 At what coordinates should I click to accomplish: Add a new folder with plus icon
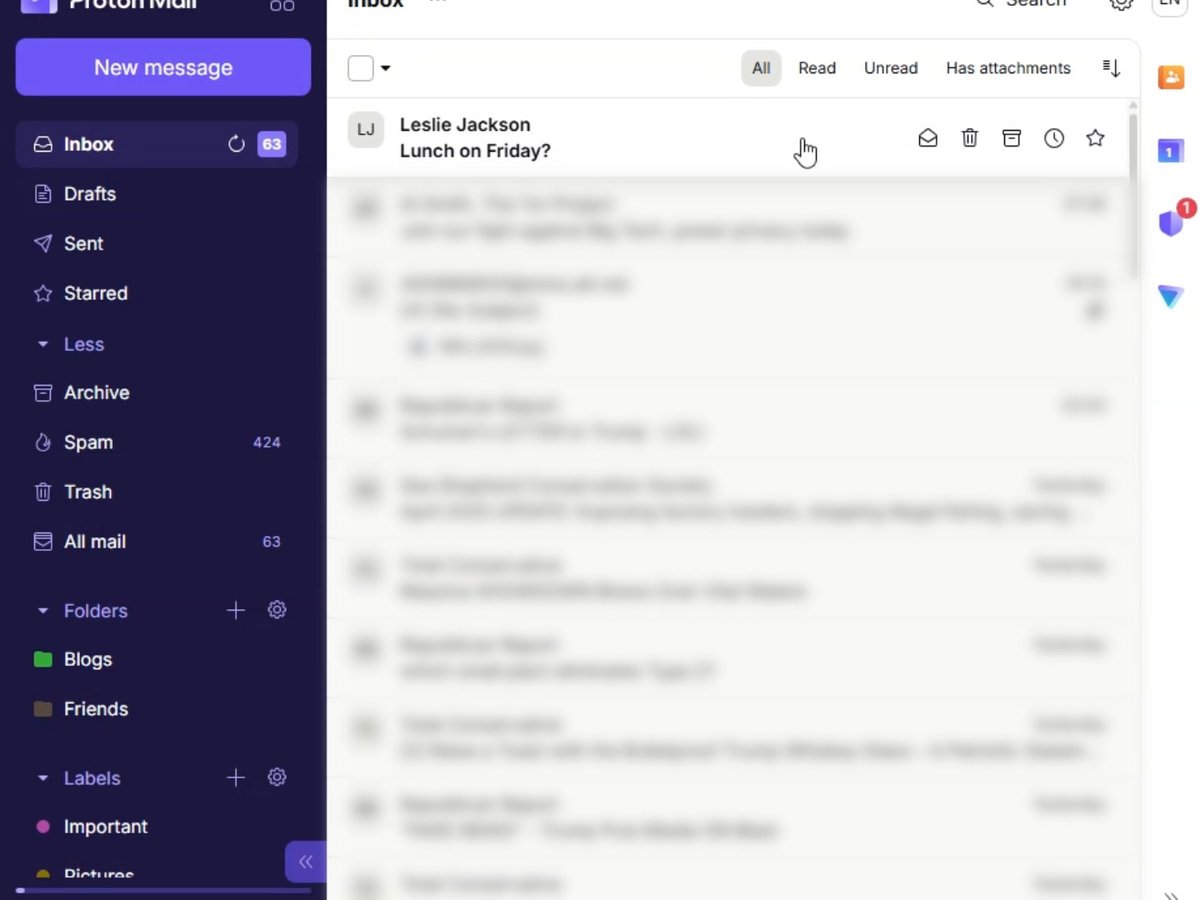click(x=236, y=610)
